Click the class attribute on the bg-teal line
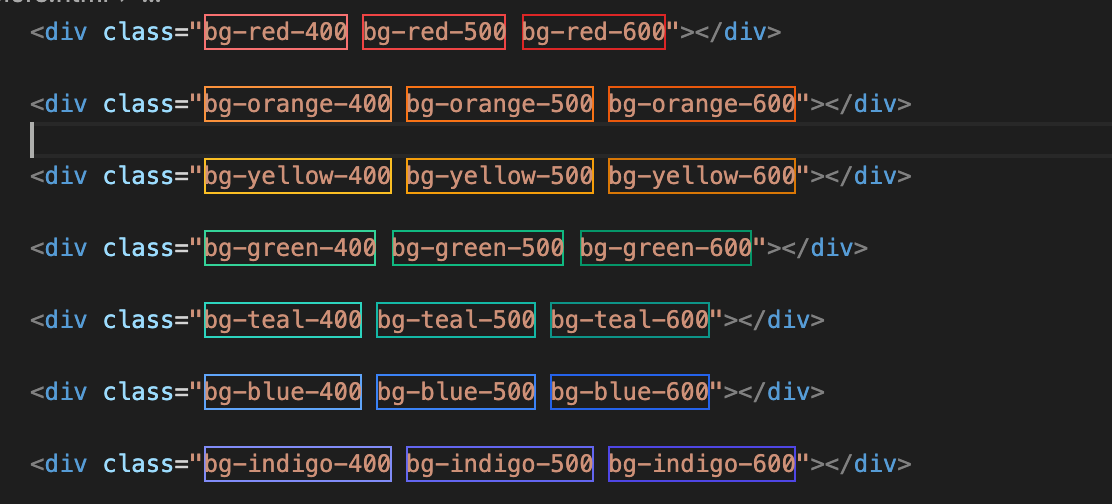The image size is (1112, 504). click(x=138, y=320)
